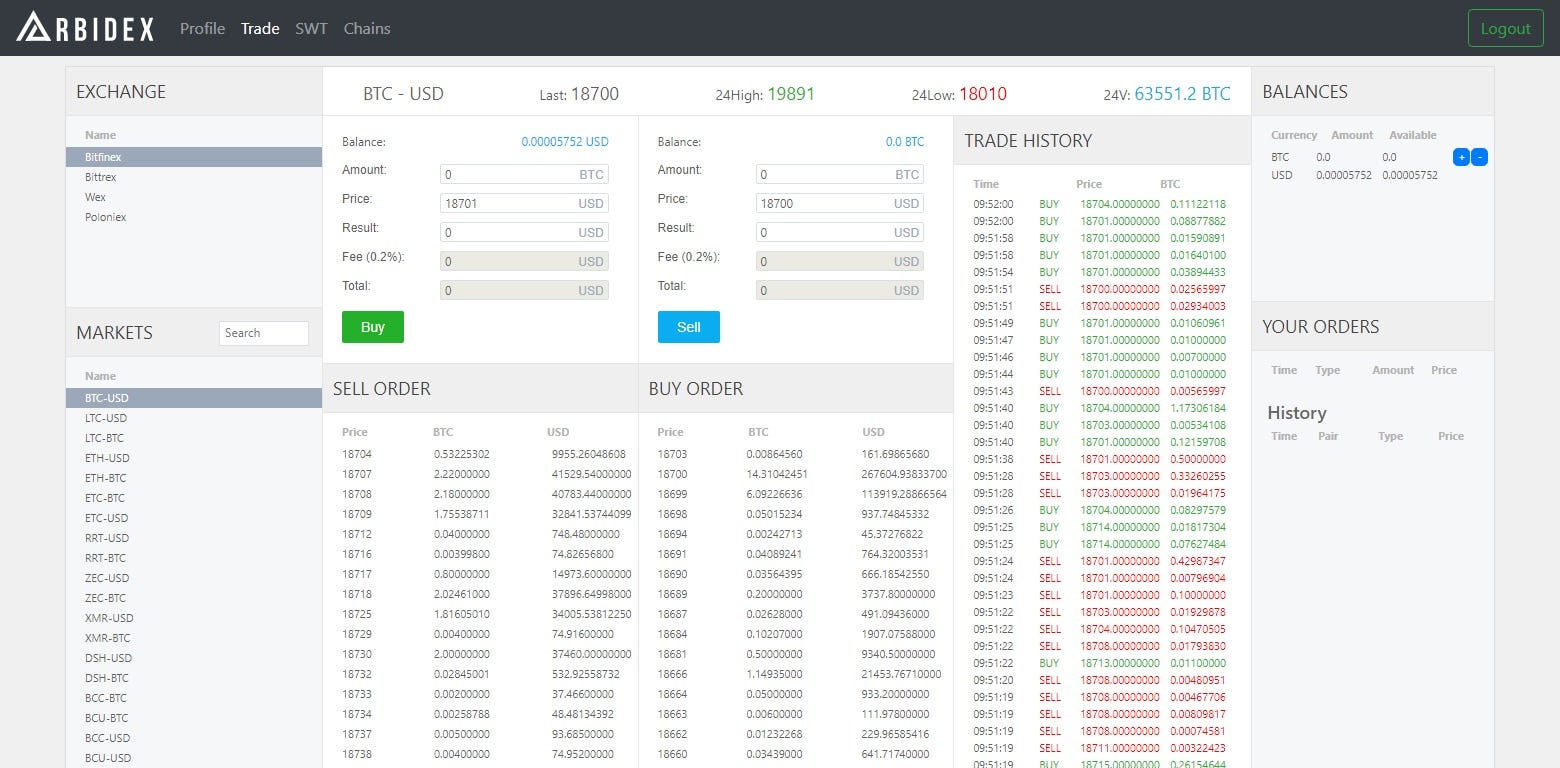Click the 0.00005752 USD balance link
The height and width of the screenshot is (768, 1560).
(565, 142)
